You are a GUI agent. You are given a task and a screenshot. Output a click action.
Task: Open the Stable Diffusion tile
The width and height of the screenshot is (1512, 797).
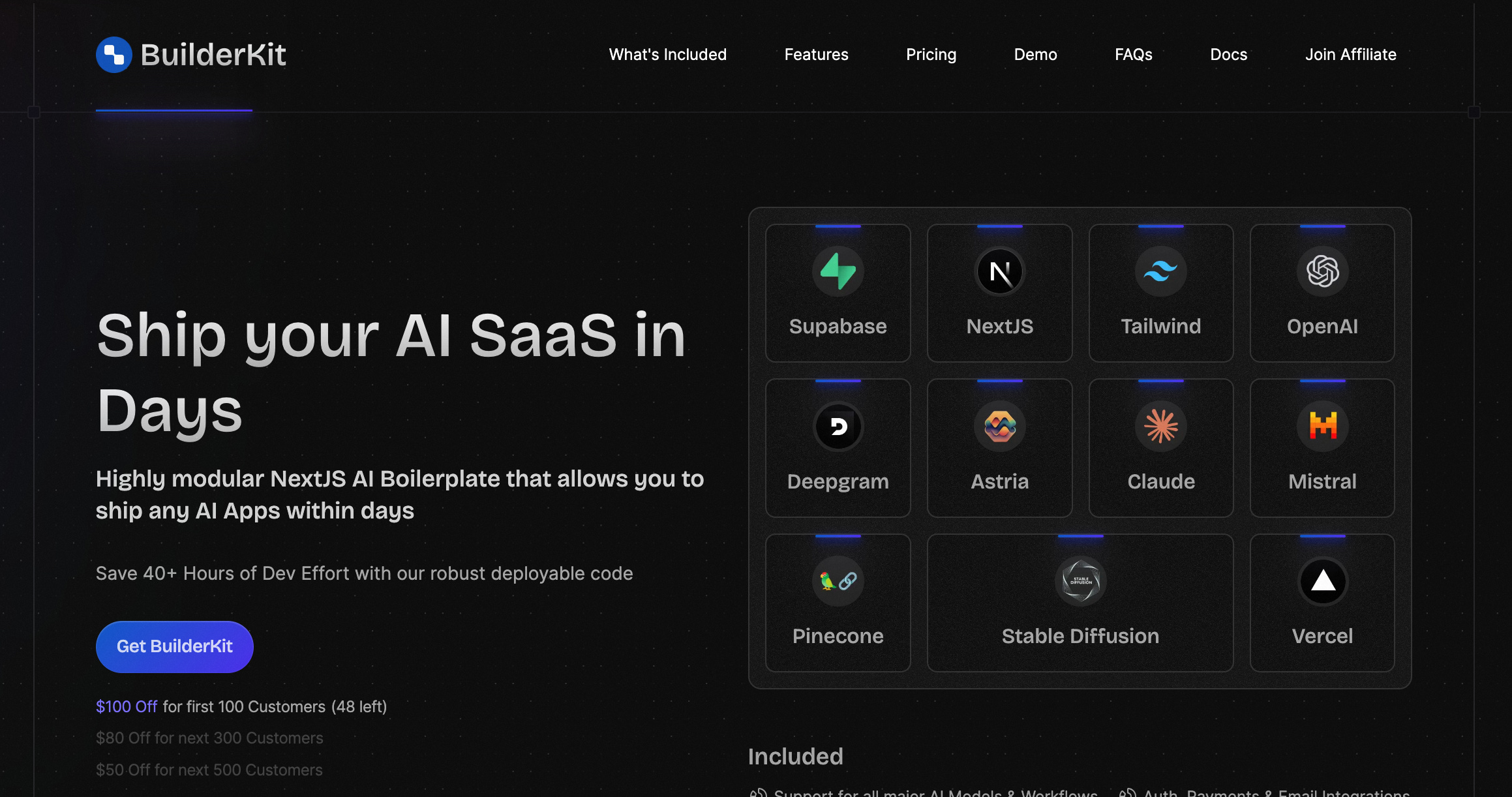click(1080, 581)
